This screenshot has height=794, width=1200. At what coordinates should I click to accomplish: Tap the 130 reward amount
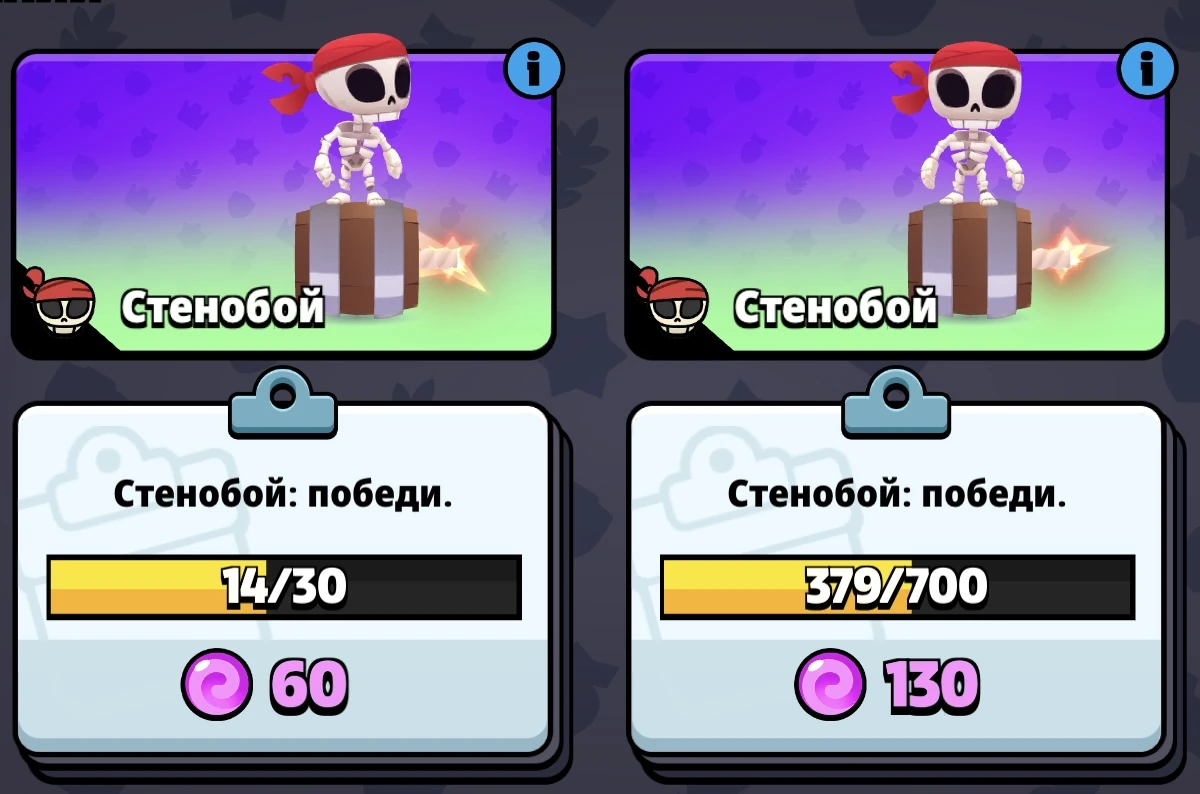(930, 685)
